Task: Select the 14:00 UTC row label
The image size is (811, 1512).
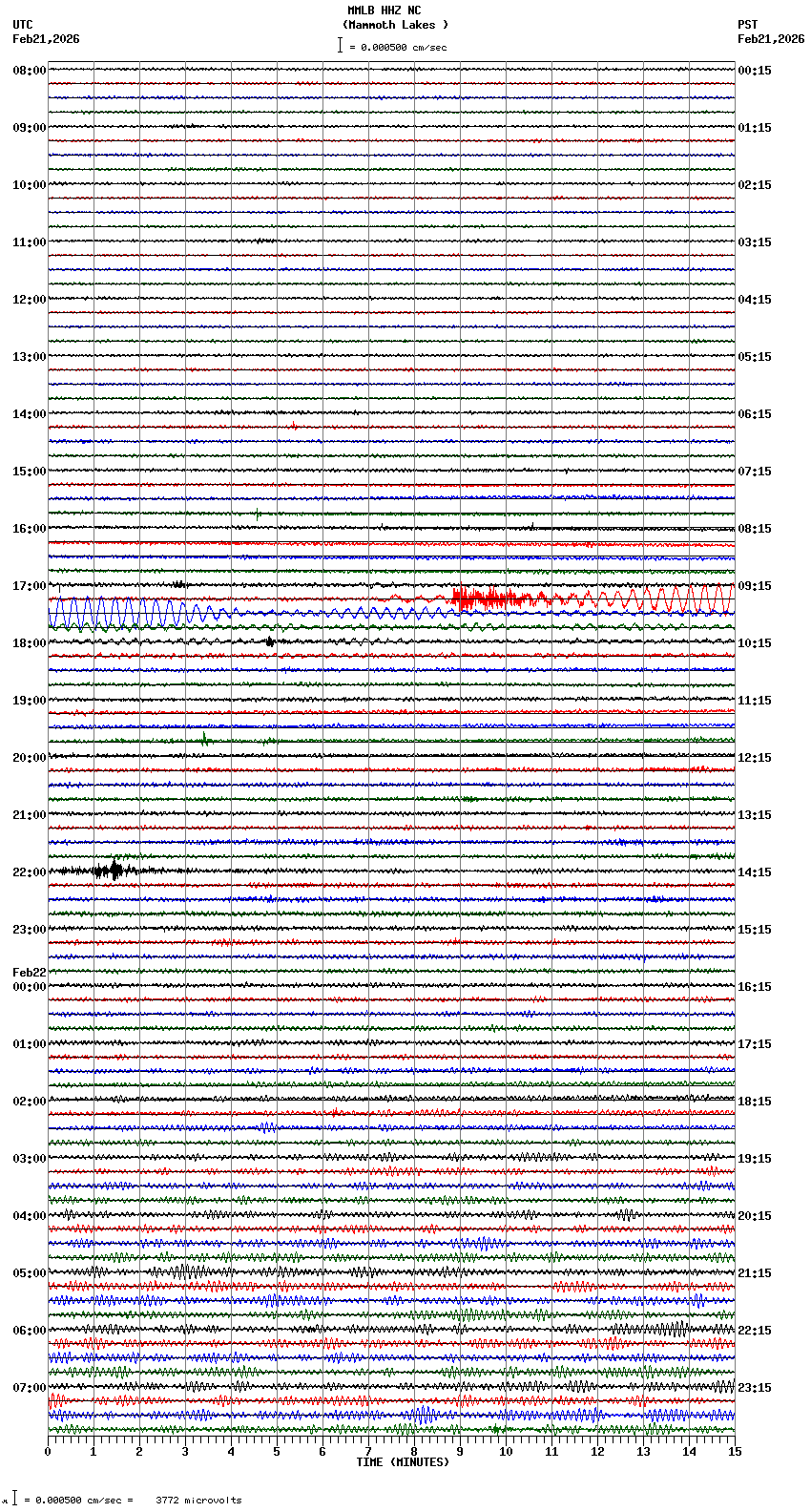Action: pyautogui.click(x=30, y=414)
